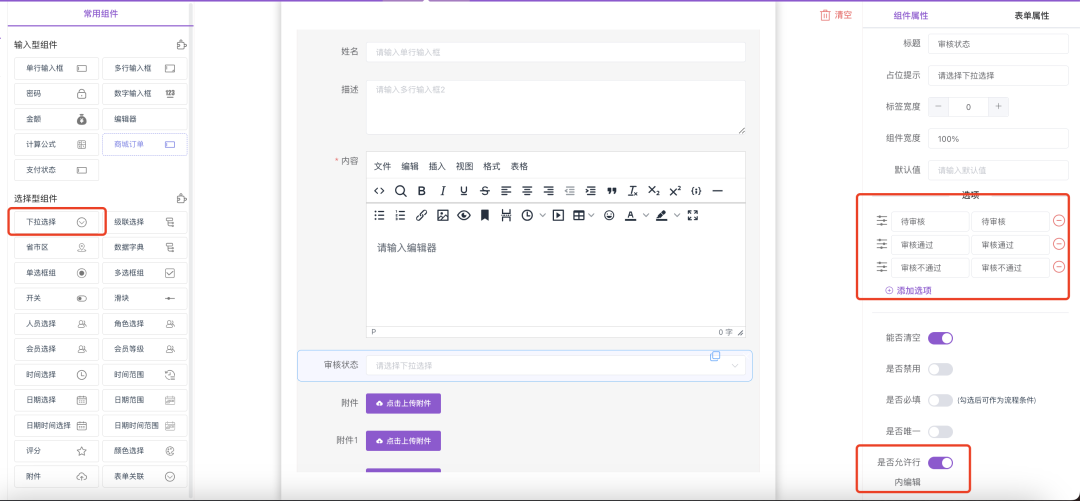Open the 插入 menu in the editor
1080x501 pixels.
(x=437, y=166)
